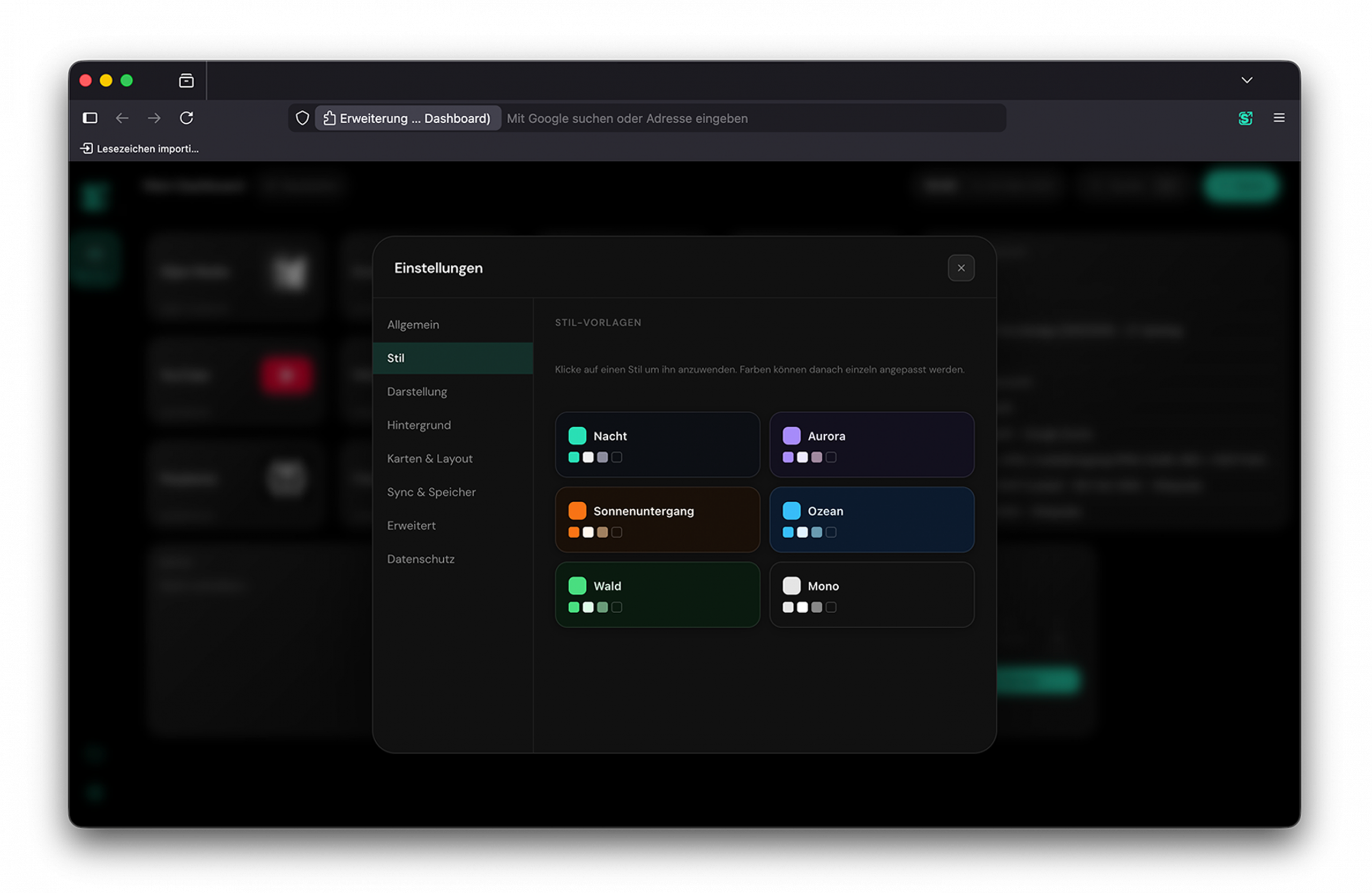Apply the Aurora theme
Screen dimensions: 1372x893
[x=871, y=444]
